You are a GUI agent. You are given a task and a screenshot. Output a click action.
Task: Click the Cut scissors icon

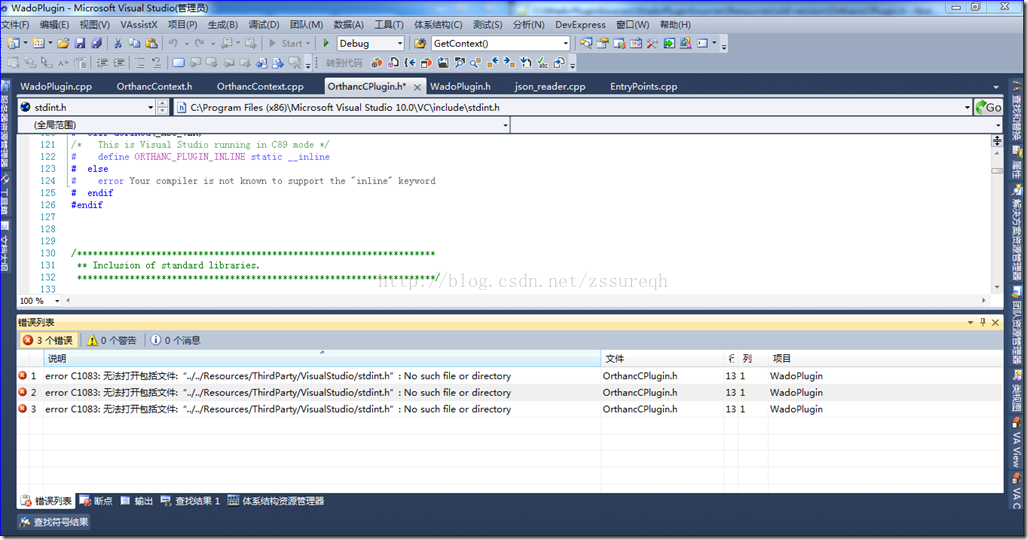tap(117, 43)
